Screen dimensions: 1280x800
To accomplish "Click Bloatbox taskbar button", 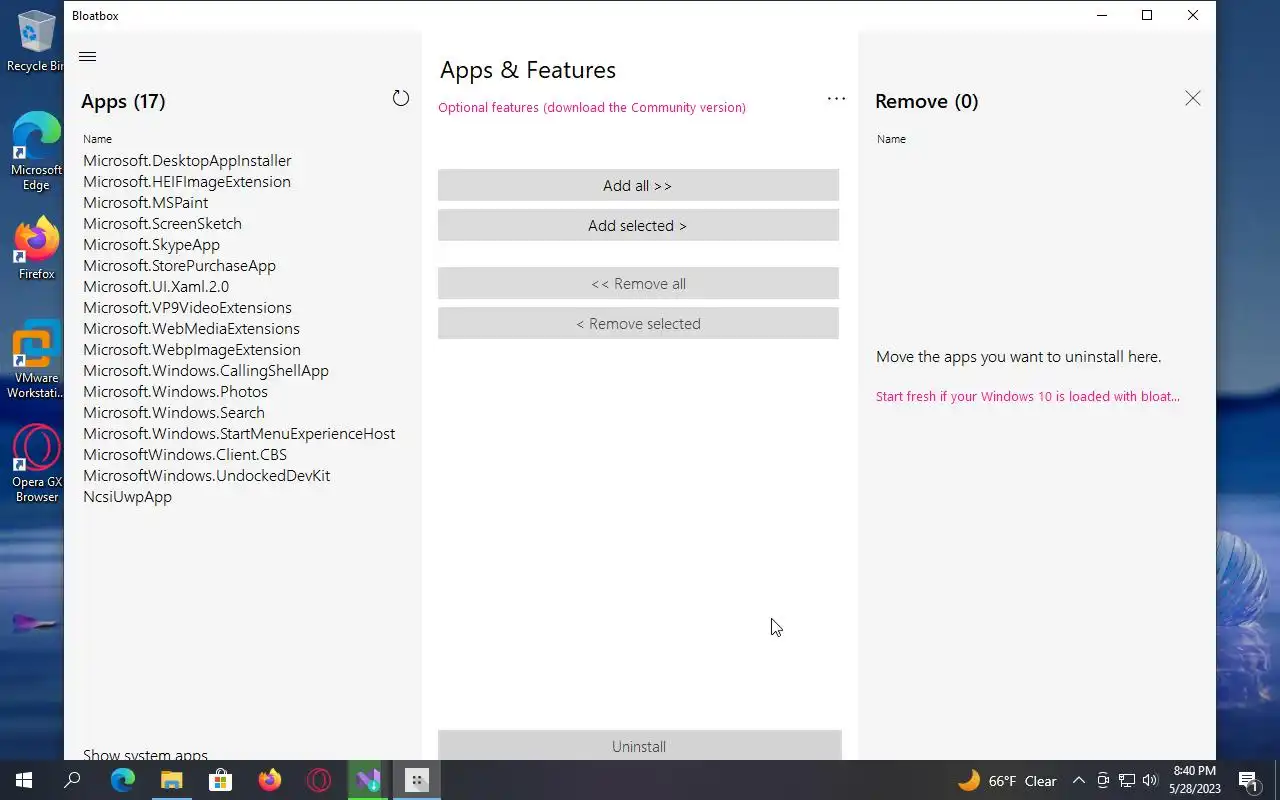I will 417,780.
